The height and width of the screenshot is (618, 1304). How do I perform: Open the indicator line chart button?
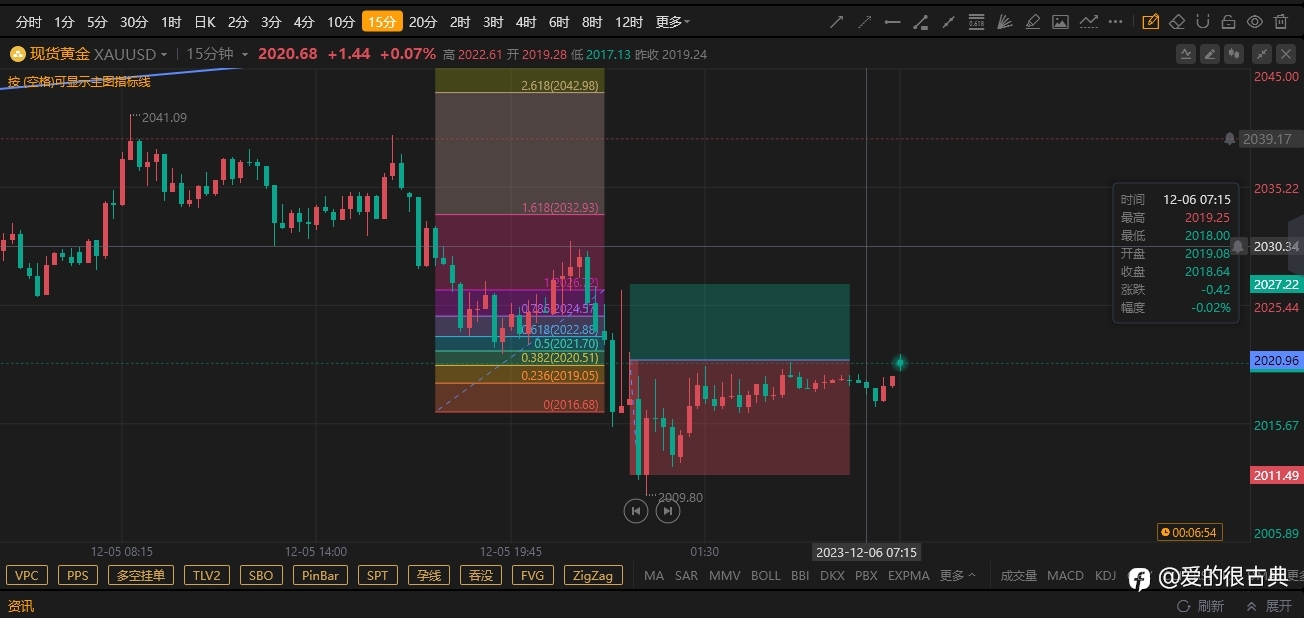tap(1186, 54)
